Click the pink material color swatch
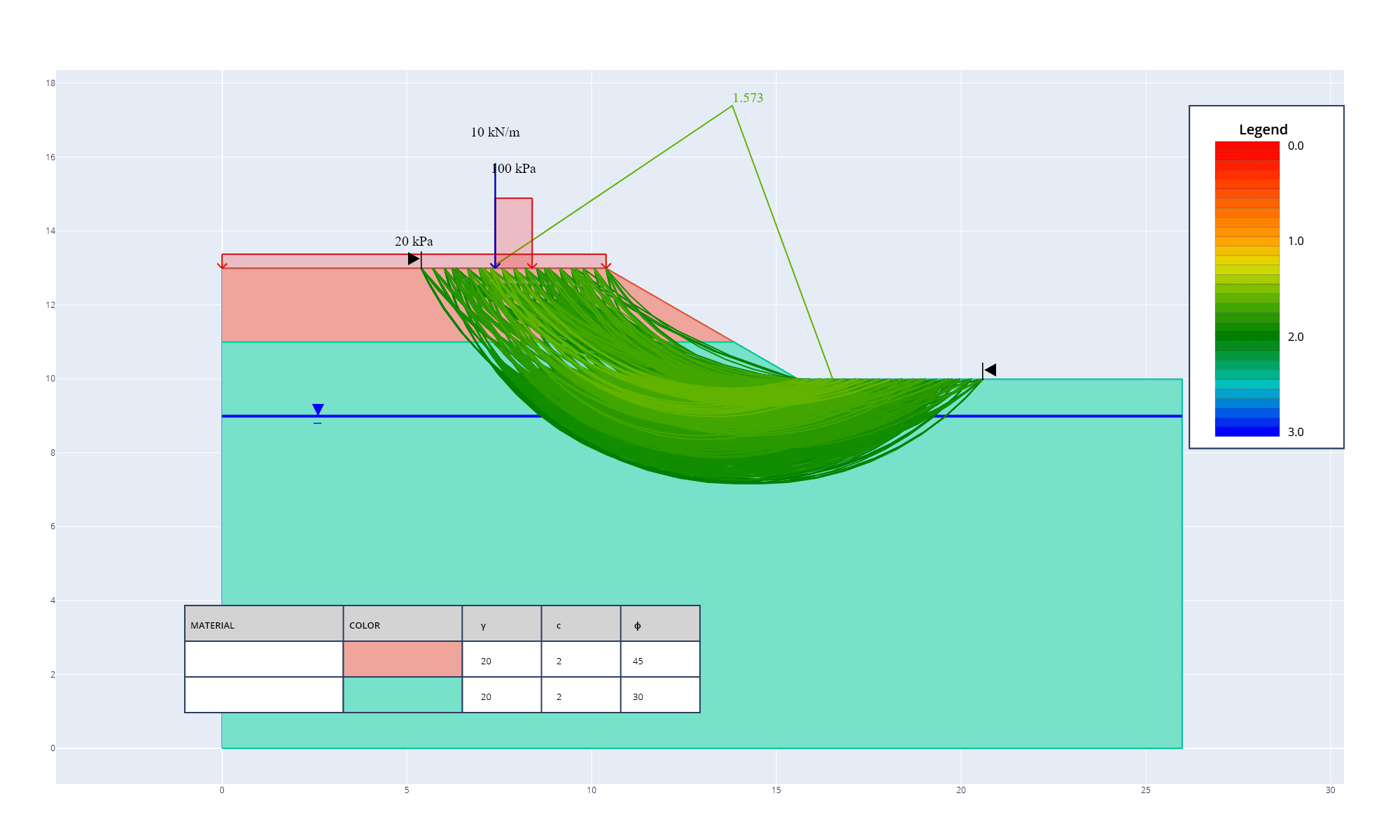The width and height of the screenshot is (1400, 840). point(402,659)
